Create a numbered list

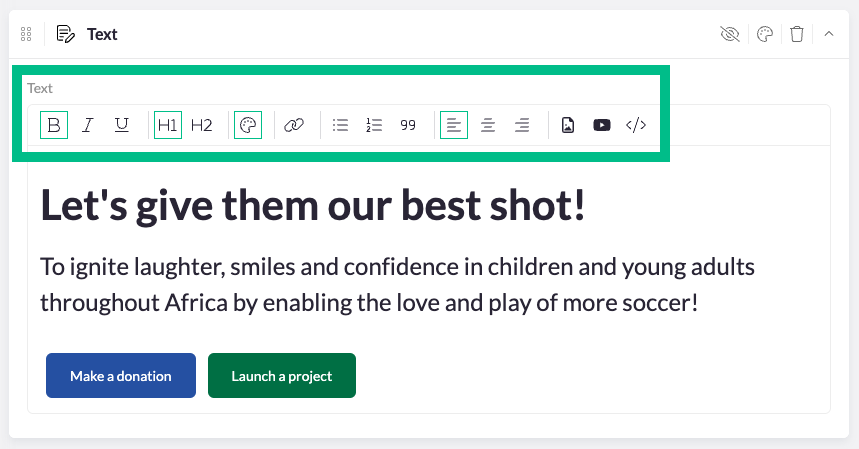click(x=374, y=125)
